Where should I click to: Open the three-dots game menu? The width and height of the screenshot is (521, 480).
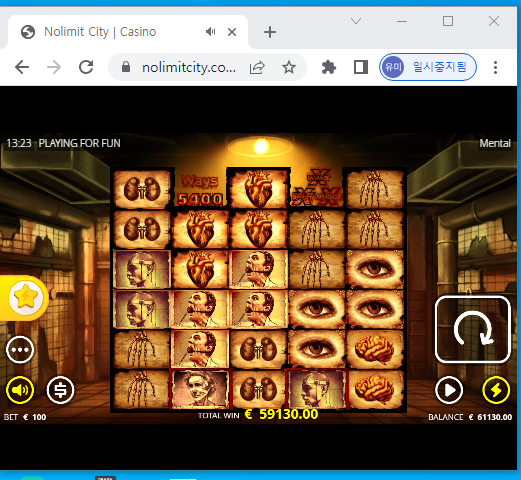point(20,350)
